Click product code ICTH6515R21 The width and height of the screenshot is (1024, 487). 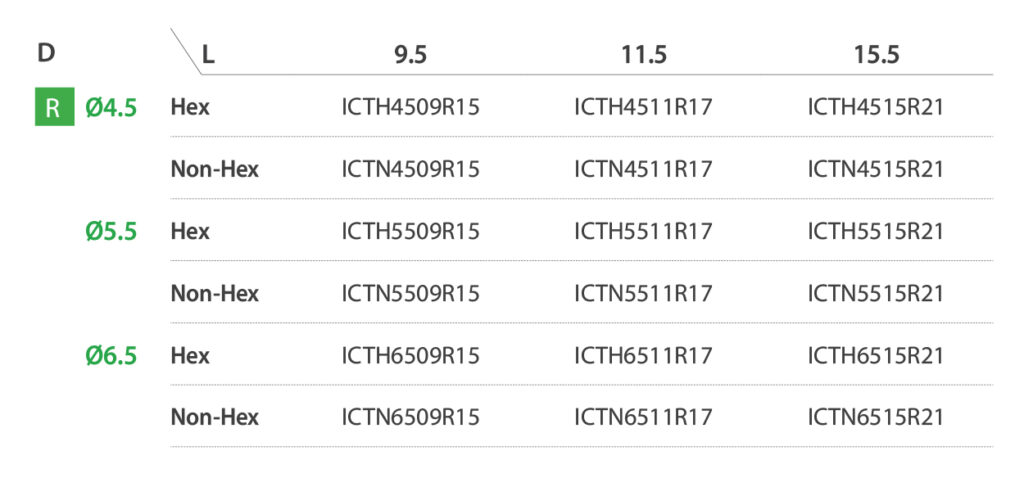[x=876, y=356]
